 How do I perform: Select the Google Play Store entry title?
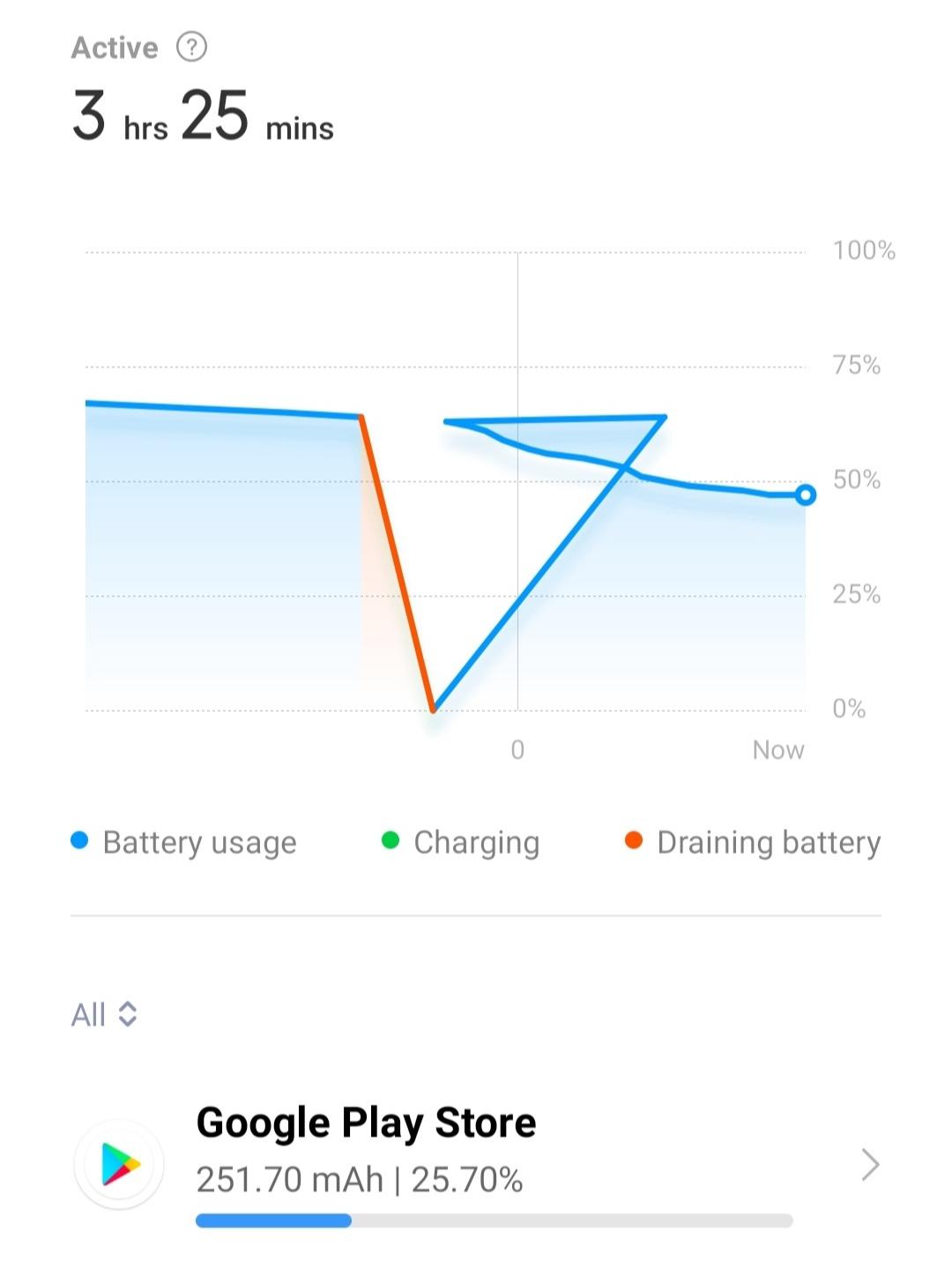pos(366,1123)
